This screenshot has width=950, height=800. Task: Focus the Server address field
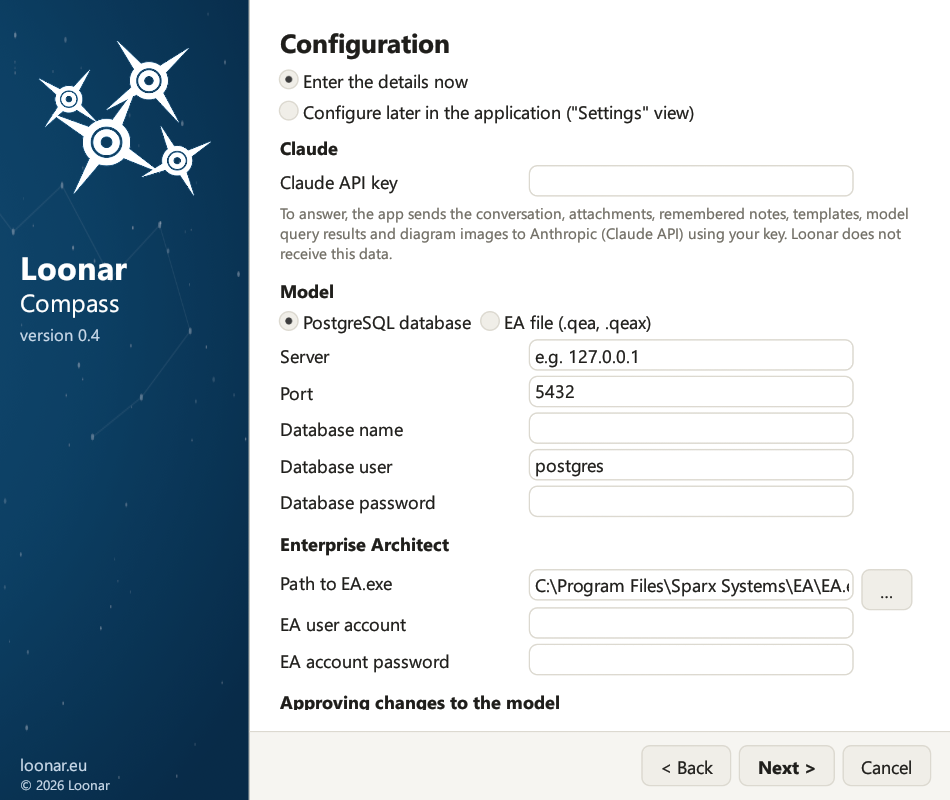691,356
